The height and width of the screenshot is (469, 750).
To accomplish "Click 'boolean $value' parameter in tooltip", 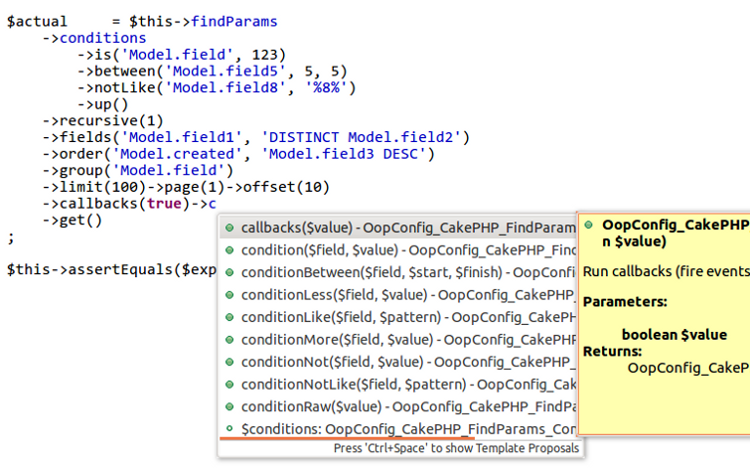I will click(674, 335).
